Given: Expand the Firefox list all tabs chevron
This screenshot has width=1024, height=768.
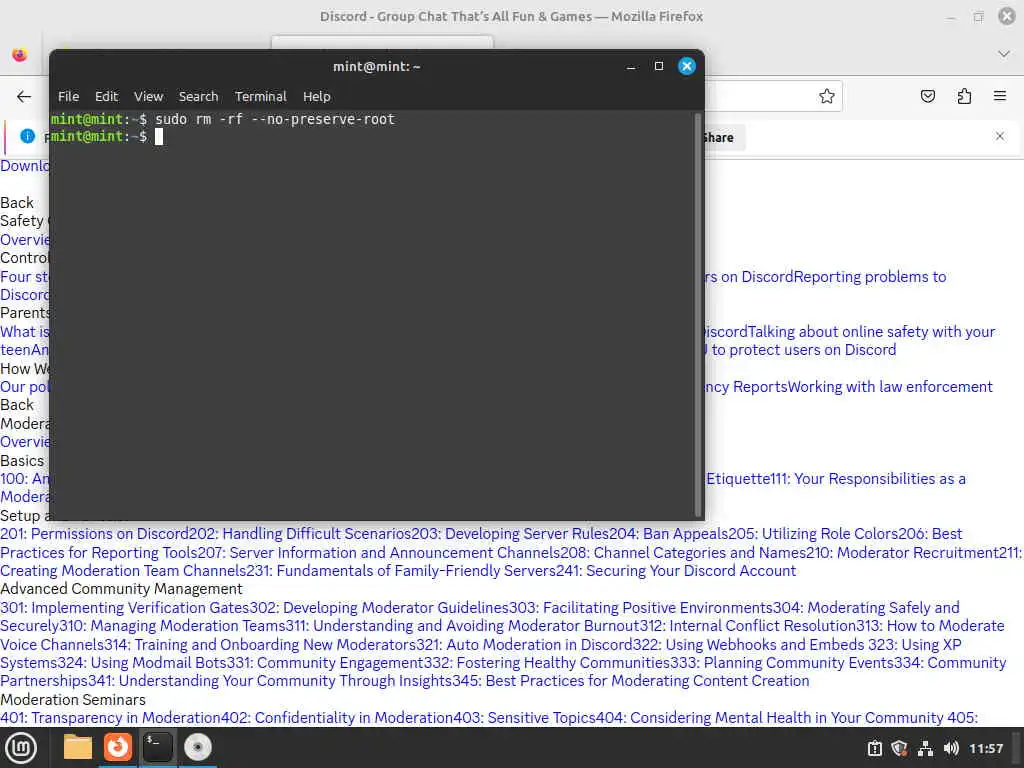Looking at the screenshot, I should click(1004, 54).
